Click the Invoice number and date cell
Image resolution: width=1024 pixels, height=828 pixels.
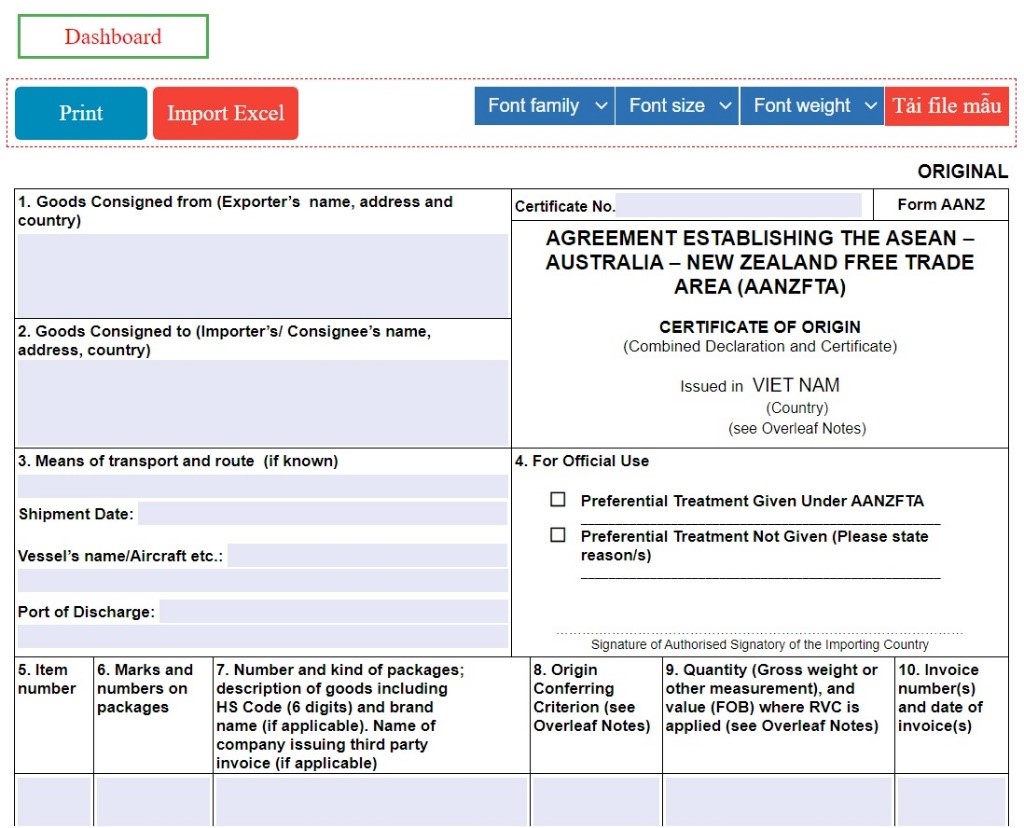(x=951, y=801)
